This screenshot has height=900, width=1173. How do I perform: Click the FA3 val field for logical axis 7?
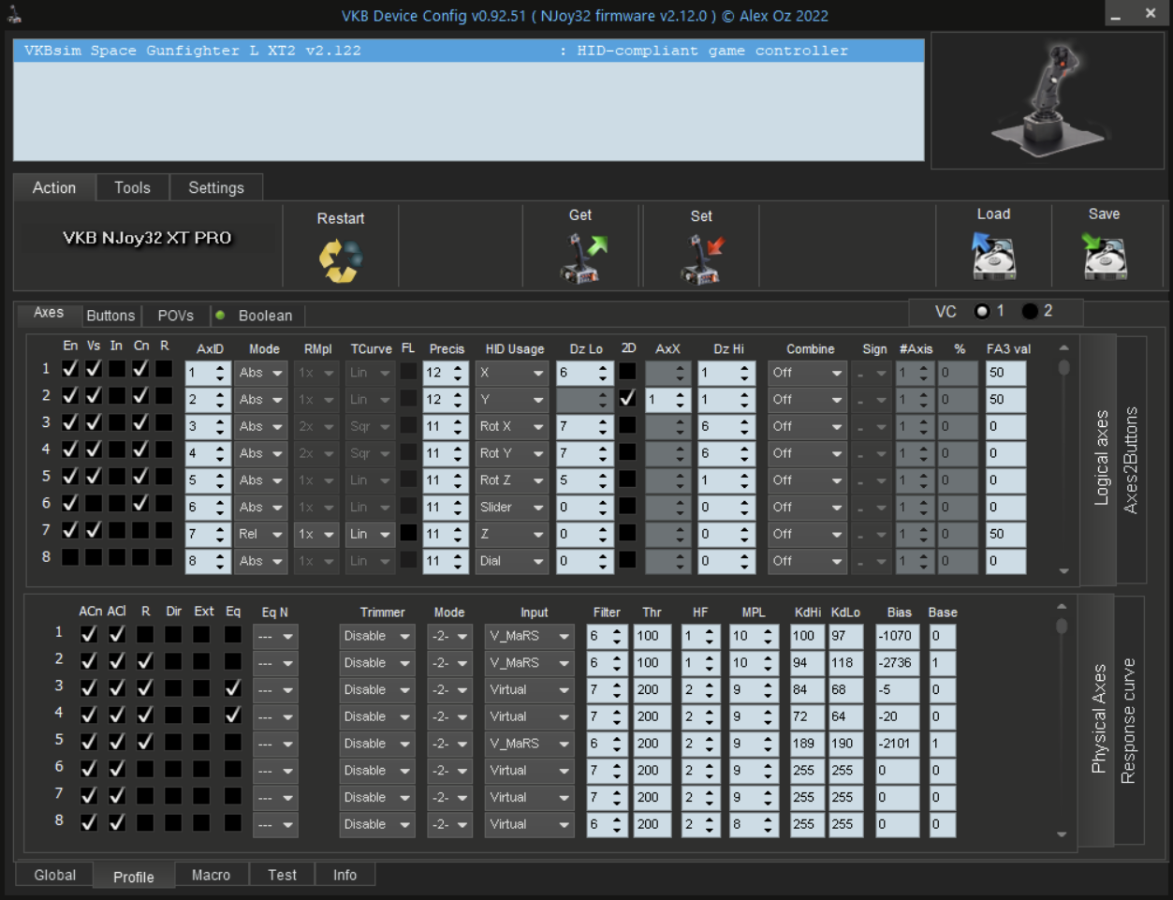(x=1005, y=534)
